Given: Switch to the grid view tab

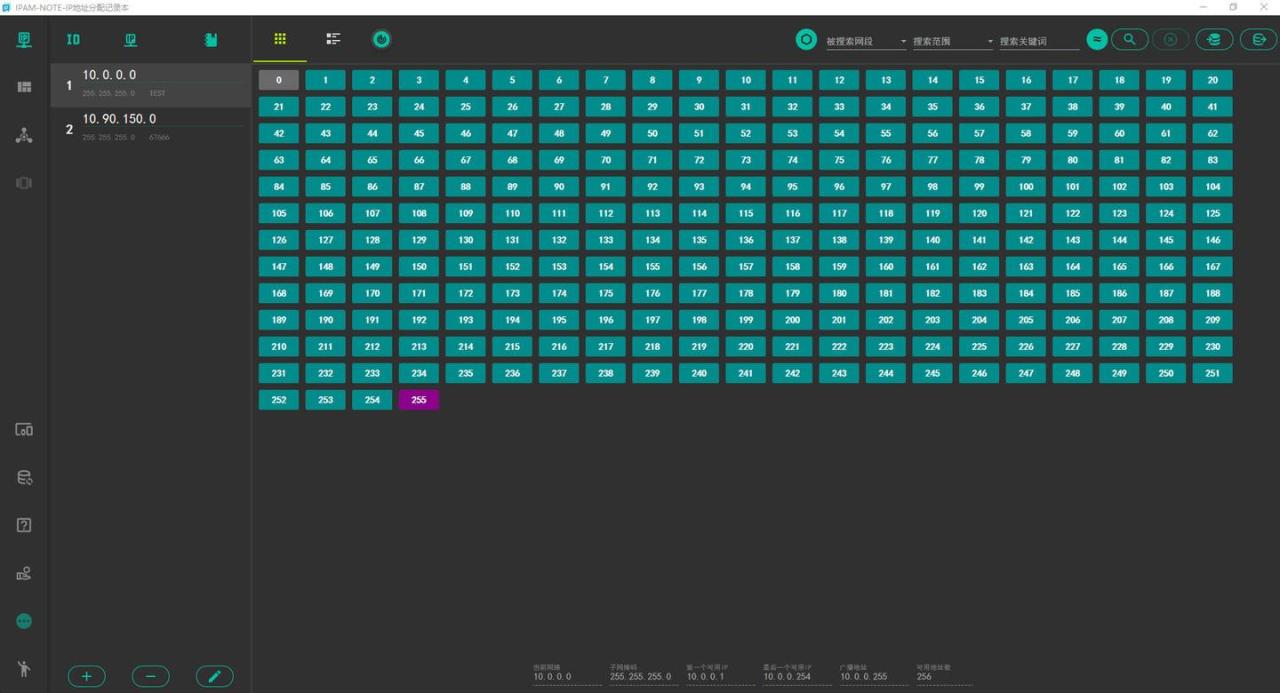Looking at the screenshot, I should (280, 39).
